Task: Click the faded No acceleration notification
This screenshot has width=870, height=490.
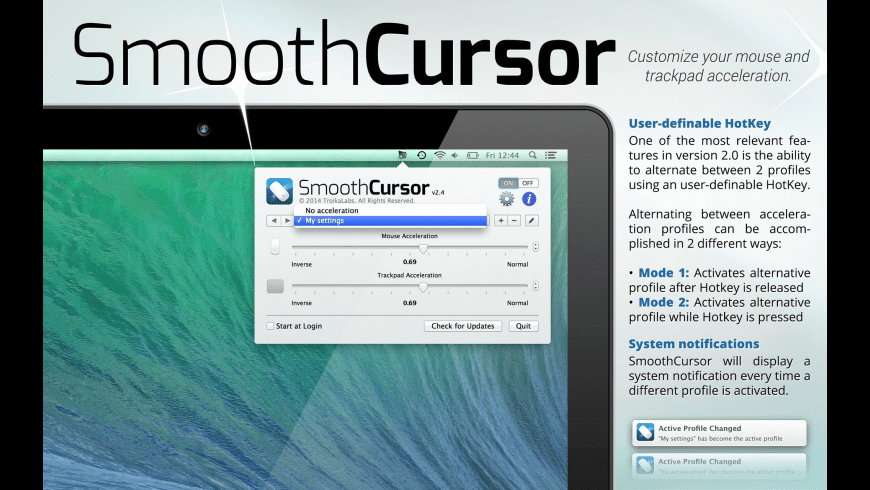Action: [719, 466]
